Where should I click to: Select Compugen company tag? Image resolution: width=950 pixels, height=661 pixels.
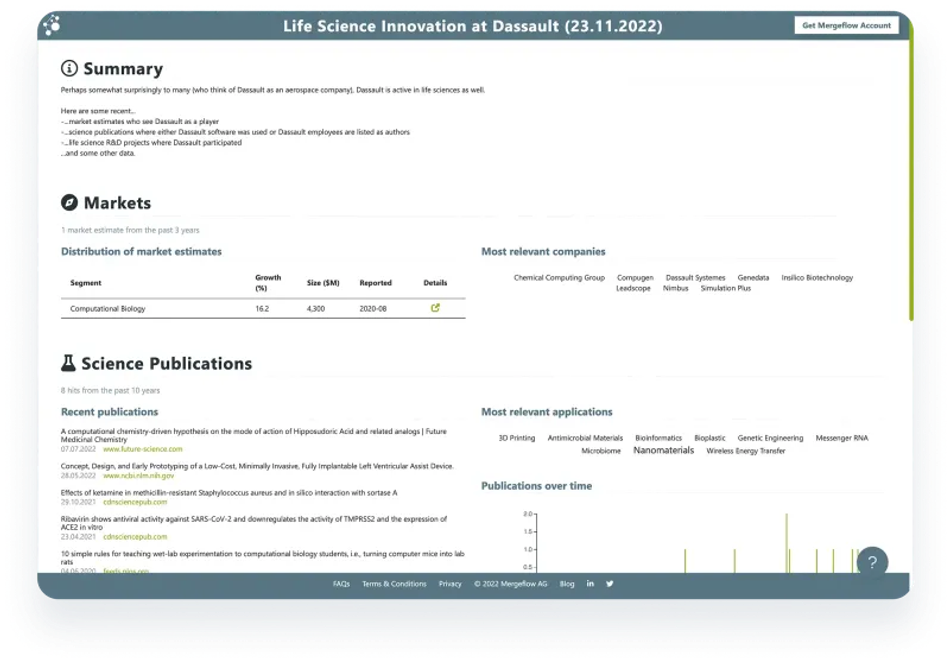click(635, 277)
